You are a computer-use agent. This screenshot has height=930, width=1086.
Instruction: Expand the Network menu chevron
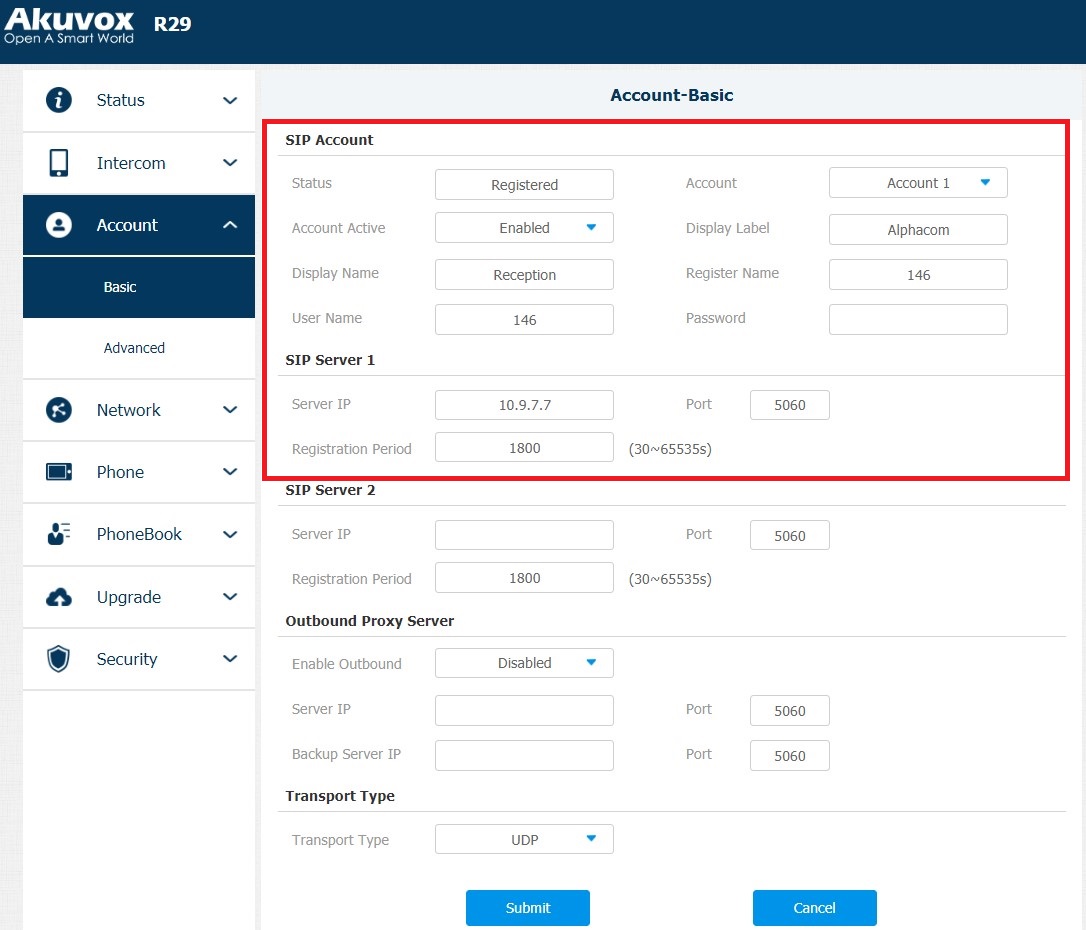[230, 410]
